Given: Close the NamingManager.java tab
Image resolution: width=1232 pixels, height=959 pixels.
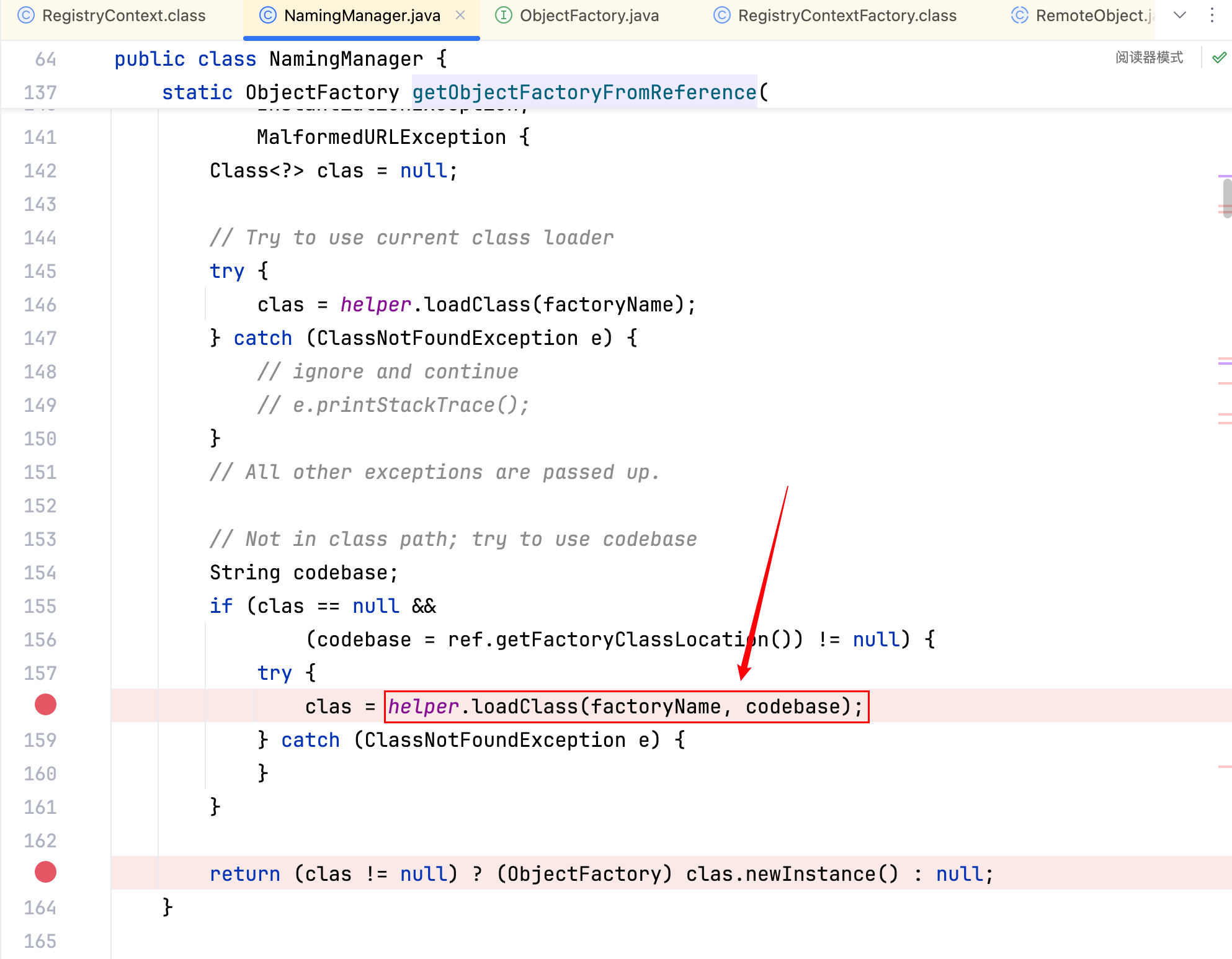Looking at the screenshot, I should click(x=460, y=16).
